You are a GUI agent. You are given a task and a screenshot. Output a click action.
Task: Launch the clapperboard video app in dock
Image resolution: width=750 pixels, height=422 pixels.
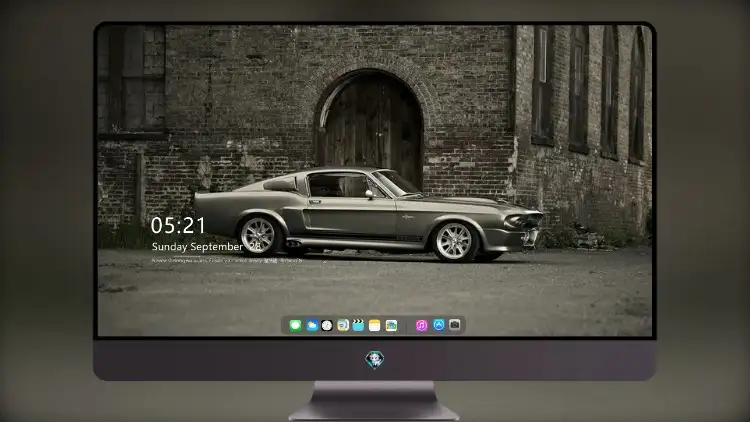(358, 325)
